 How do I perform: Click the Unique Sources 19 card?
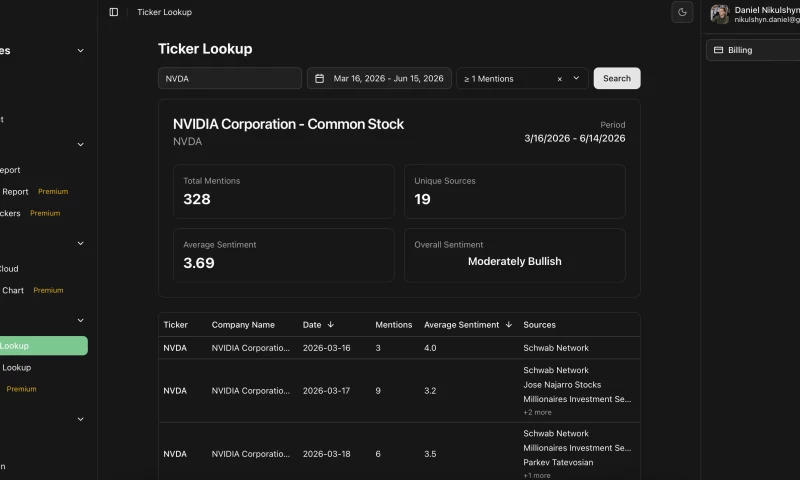coord(515,191)
